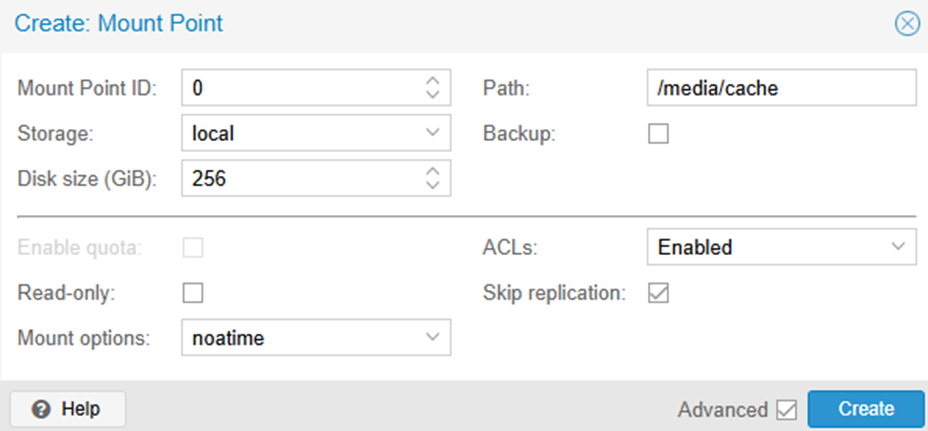Image resolution: width=928 pixels, height=431 pixels.
Task: Click the Create button
Action: pyautogui.click(x=866, y=409)
